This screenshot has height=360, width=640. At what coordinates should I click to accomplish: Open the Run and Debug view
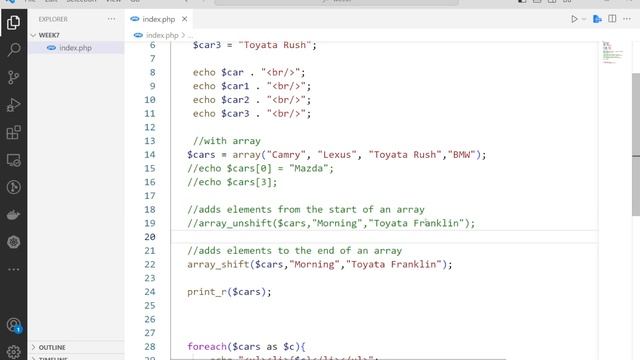tap(13, 105)
